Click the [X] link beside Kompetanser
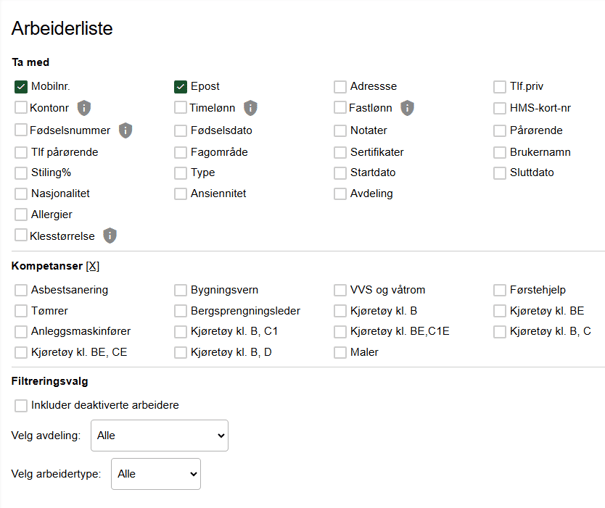Screen dimensions: 605x508 93,266
